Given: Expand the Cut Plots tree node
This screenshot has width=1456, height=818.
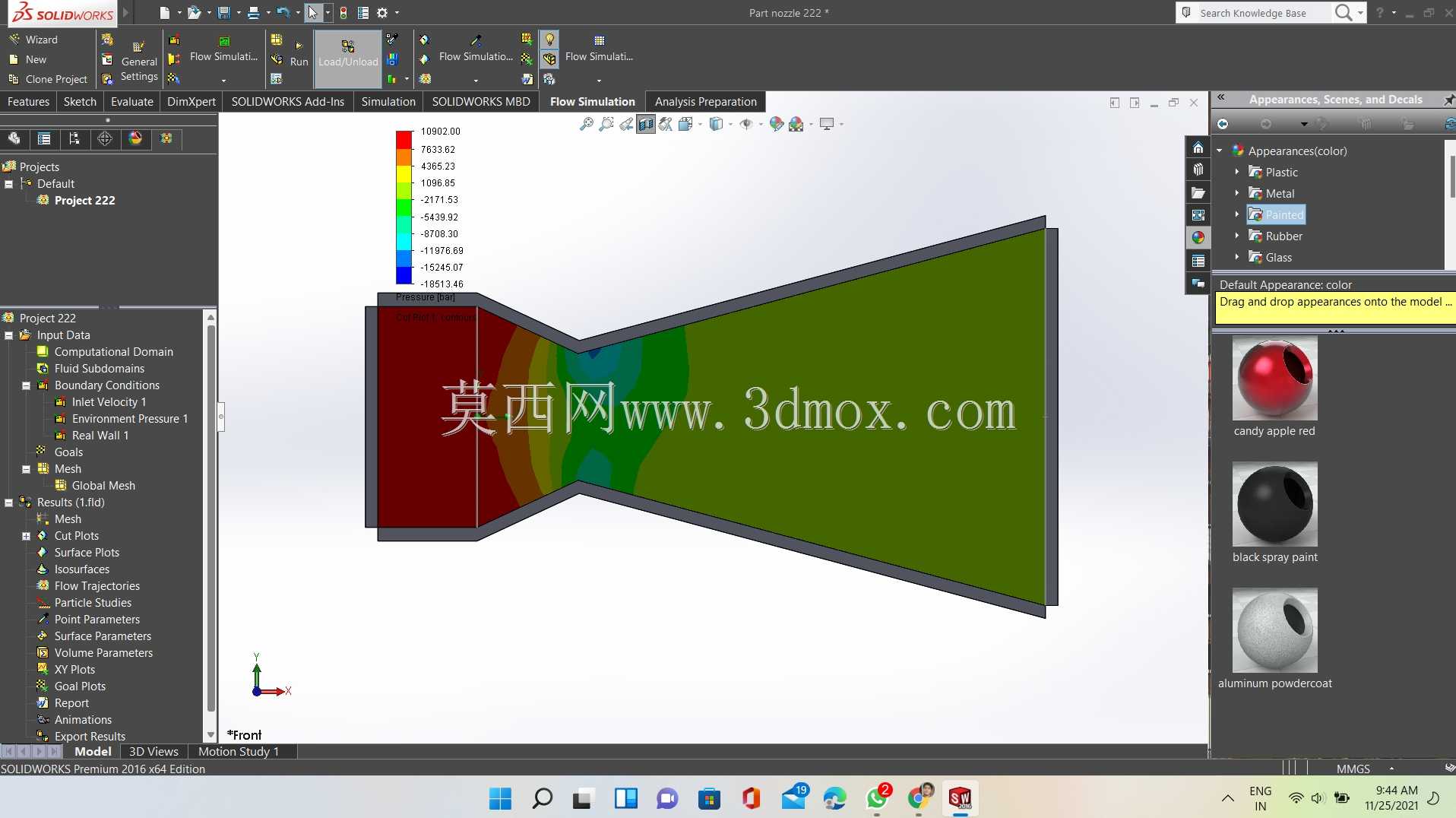Looking at the screenshot, I should 26,536.
